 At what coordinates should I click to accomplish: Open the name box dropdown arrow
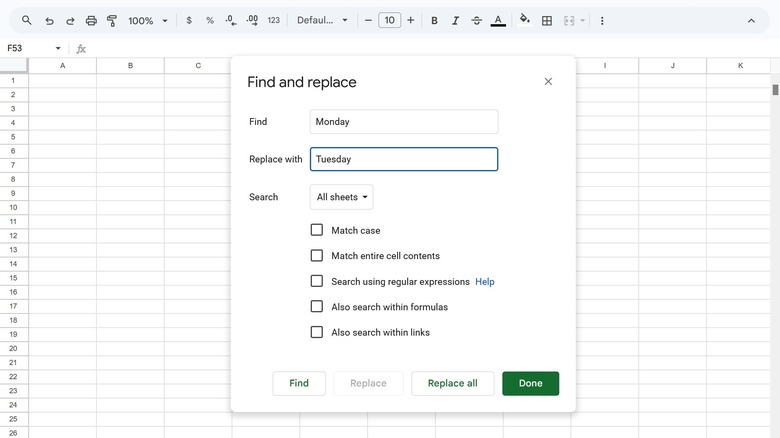point(58,48)
